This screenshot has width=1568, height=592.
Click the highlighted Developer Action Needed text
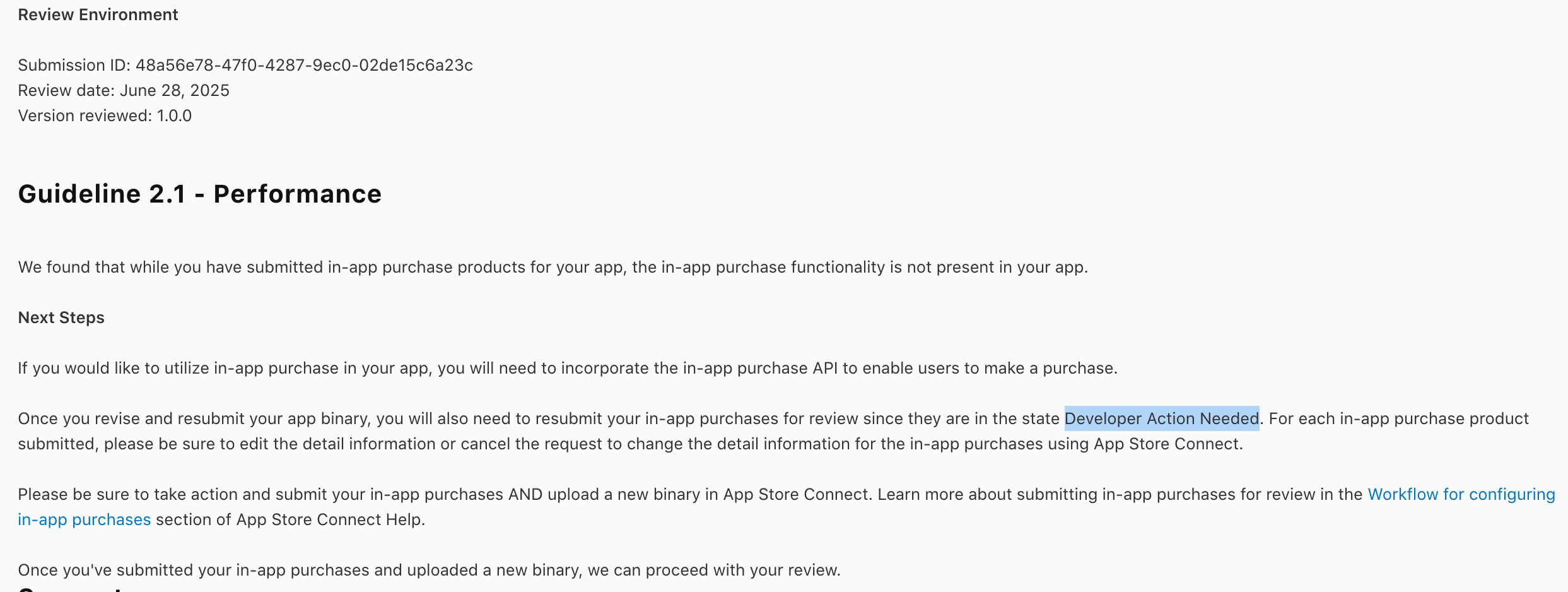coord(1162,418)
